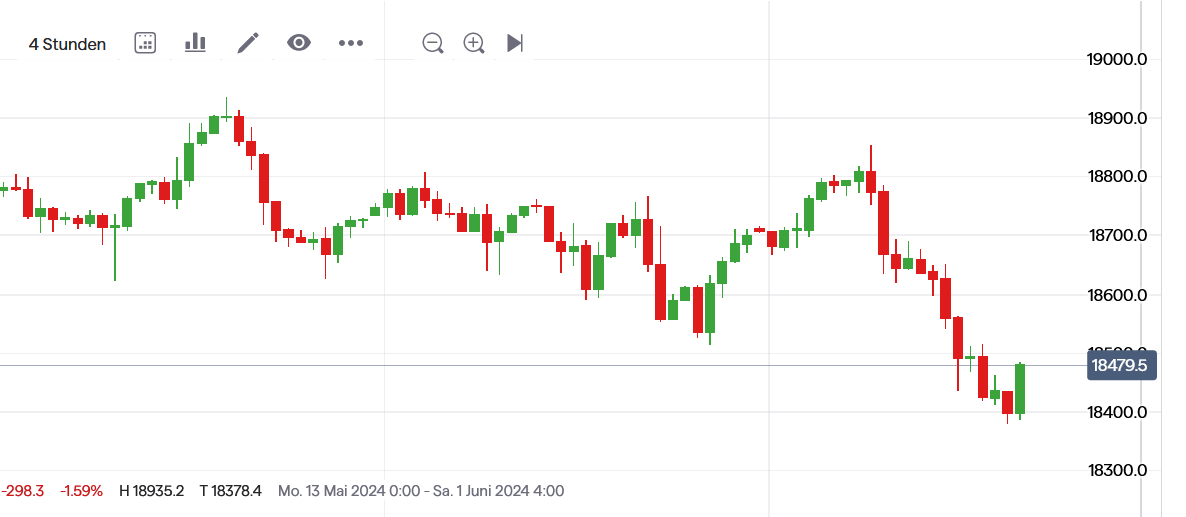Click the 19000.0 price axis label

1116,60
